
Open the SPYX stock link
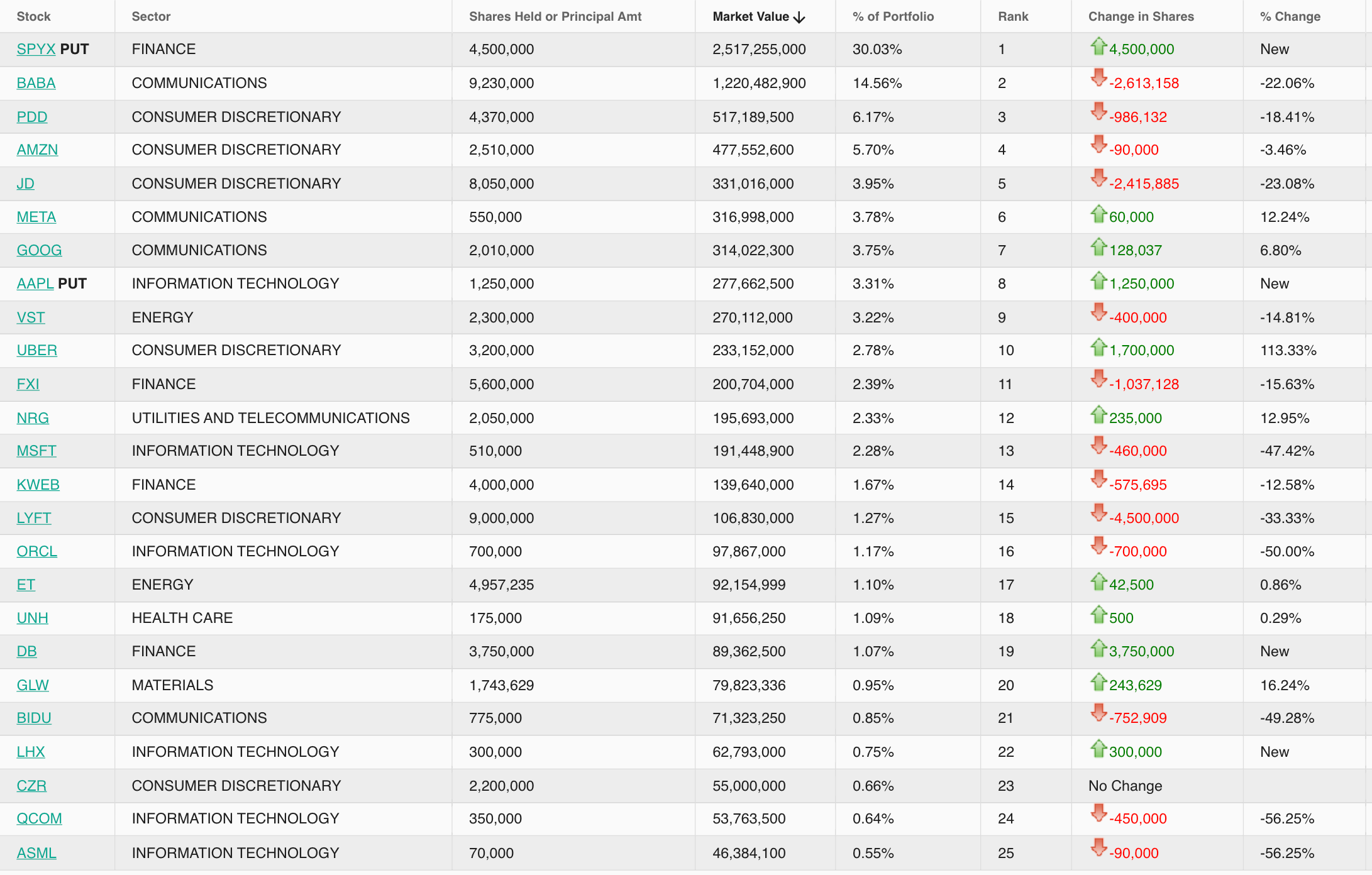[x=36, y=49]
